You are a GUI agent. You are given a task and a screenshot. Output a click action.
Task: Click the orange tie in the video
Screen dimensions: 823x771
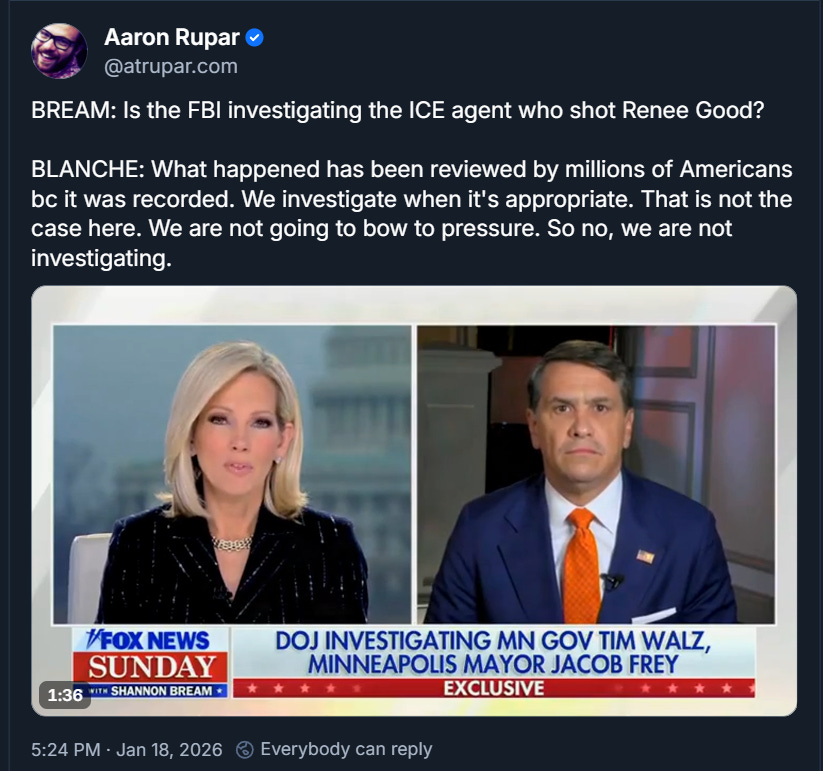[x=581, y=565]
